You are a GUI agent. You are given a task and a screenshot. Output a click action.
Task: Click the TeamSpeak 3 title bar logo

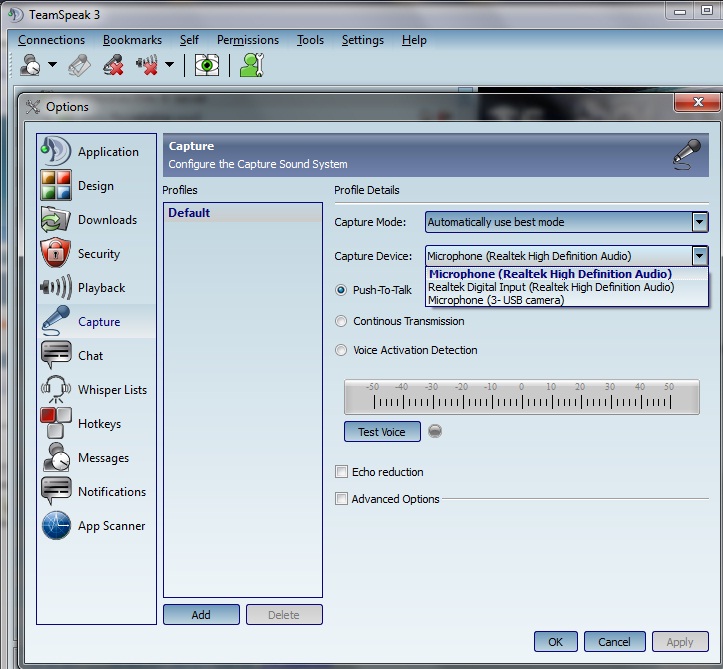(15, 14)
